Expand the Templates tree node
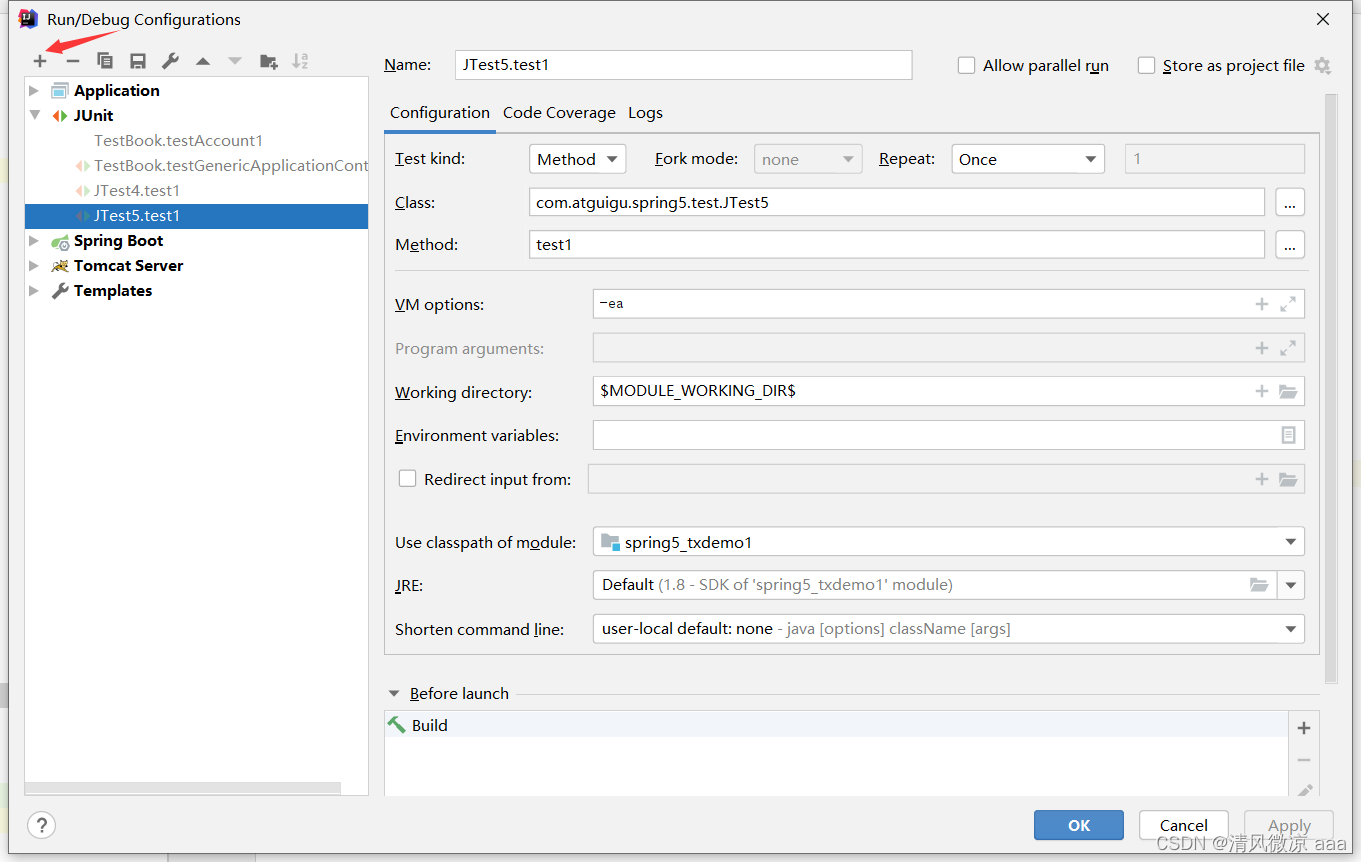This screenshot has width=1361, height=862. (35, 290)
